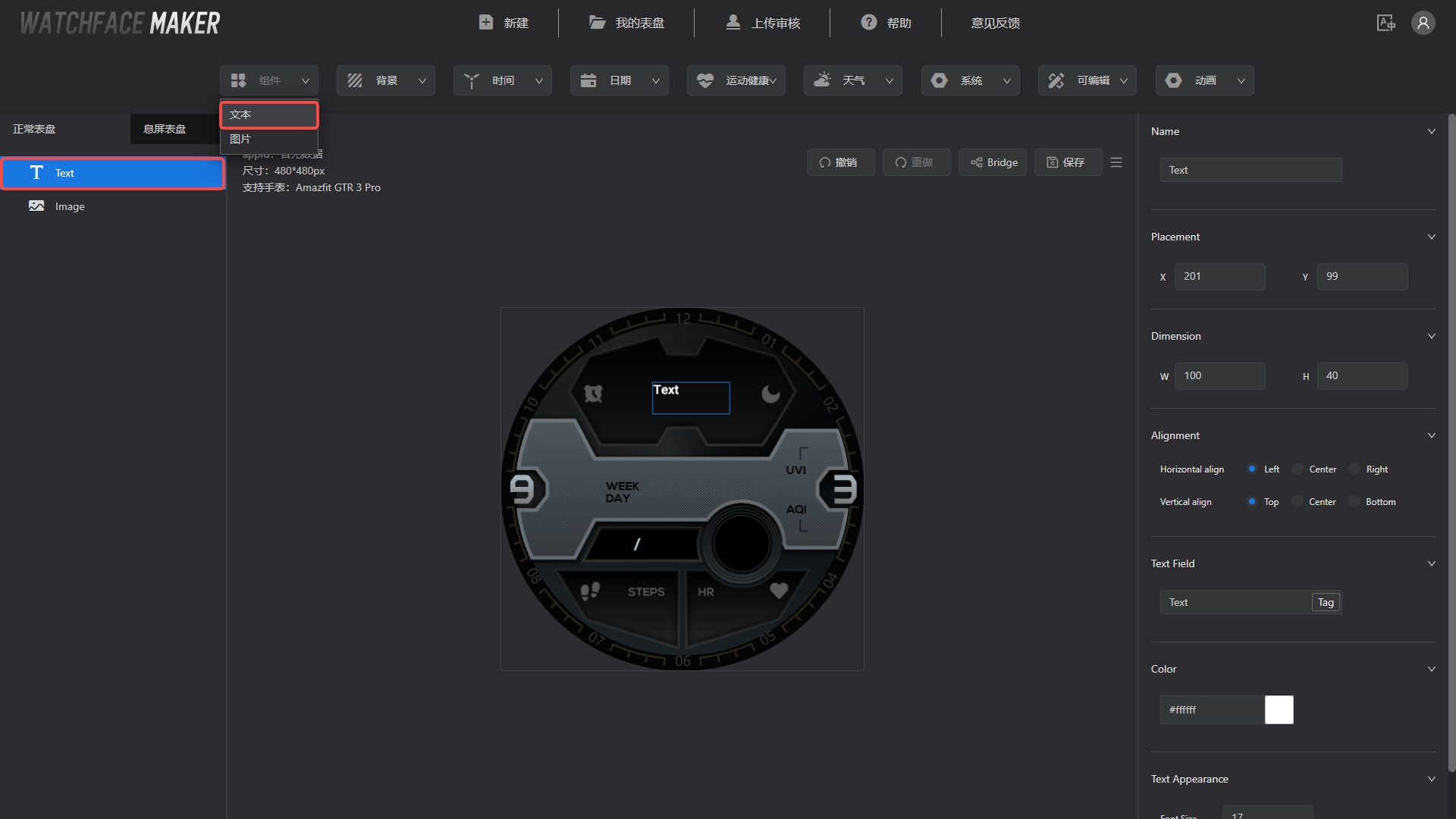
Task: Click the Bridge button
Action: pos(992,162)
